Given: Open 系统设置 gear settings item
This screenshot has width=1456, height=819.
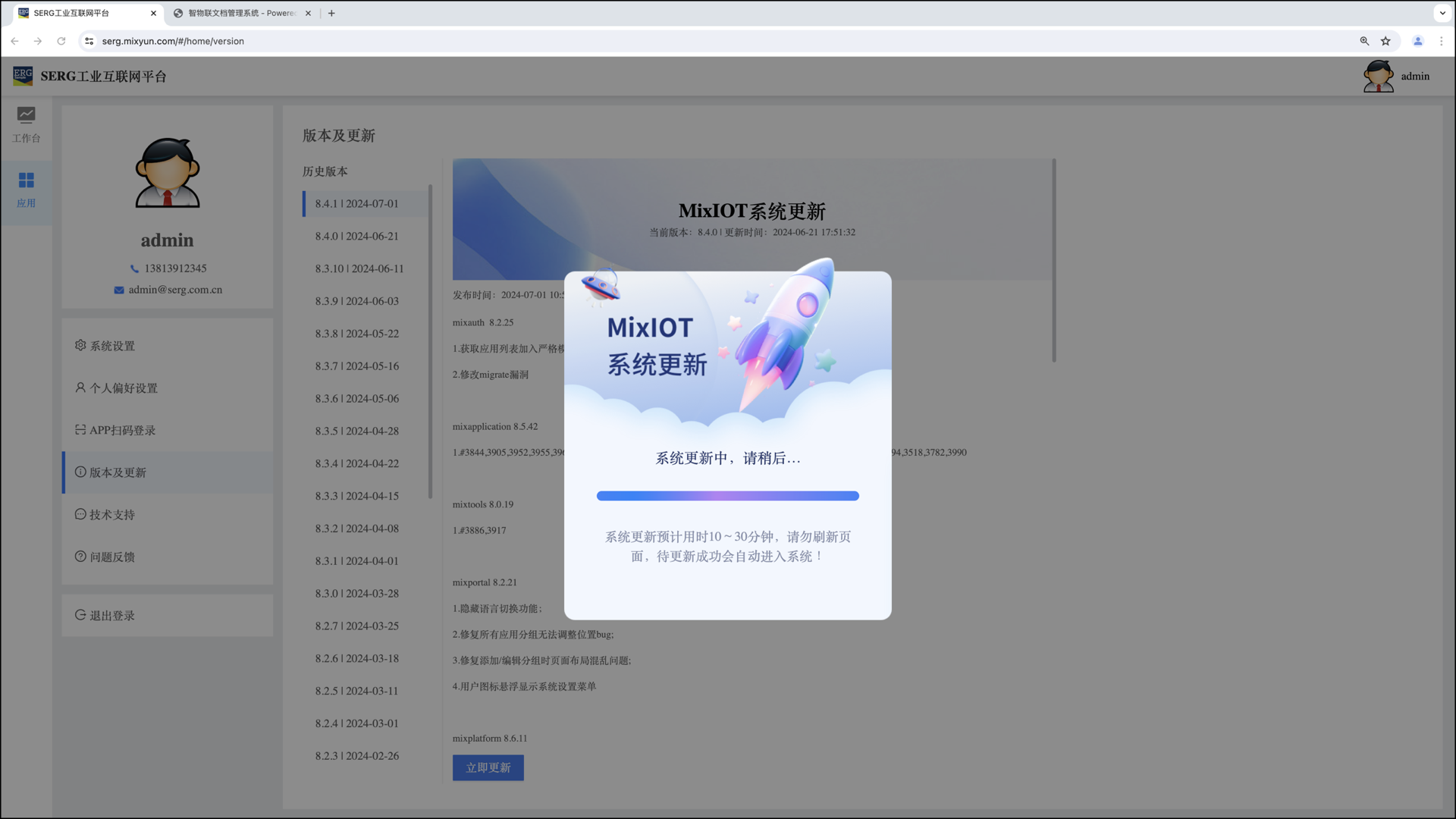Looking at the screenshot, I should [x=111, y=346].
